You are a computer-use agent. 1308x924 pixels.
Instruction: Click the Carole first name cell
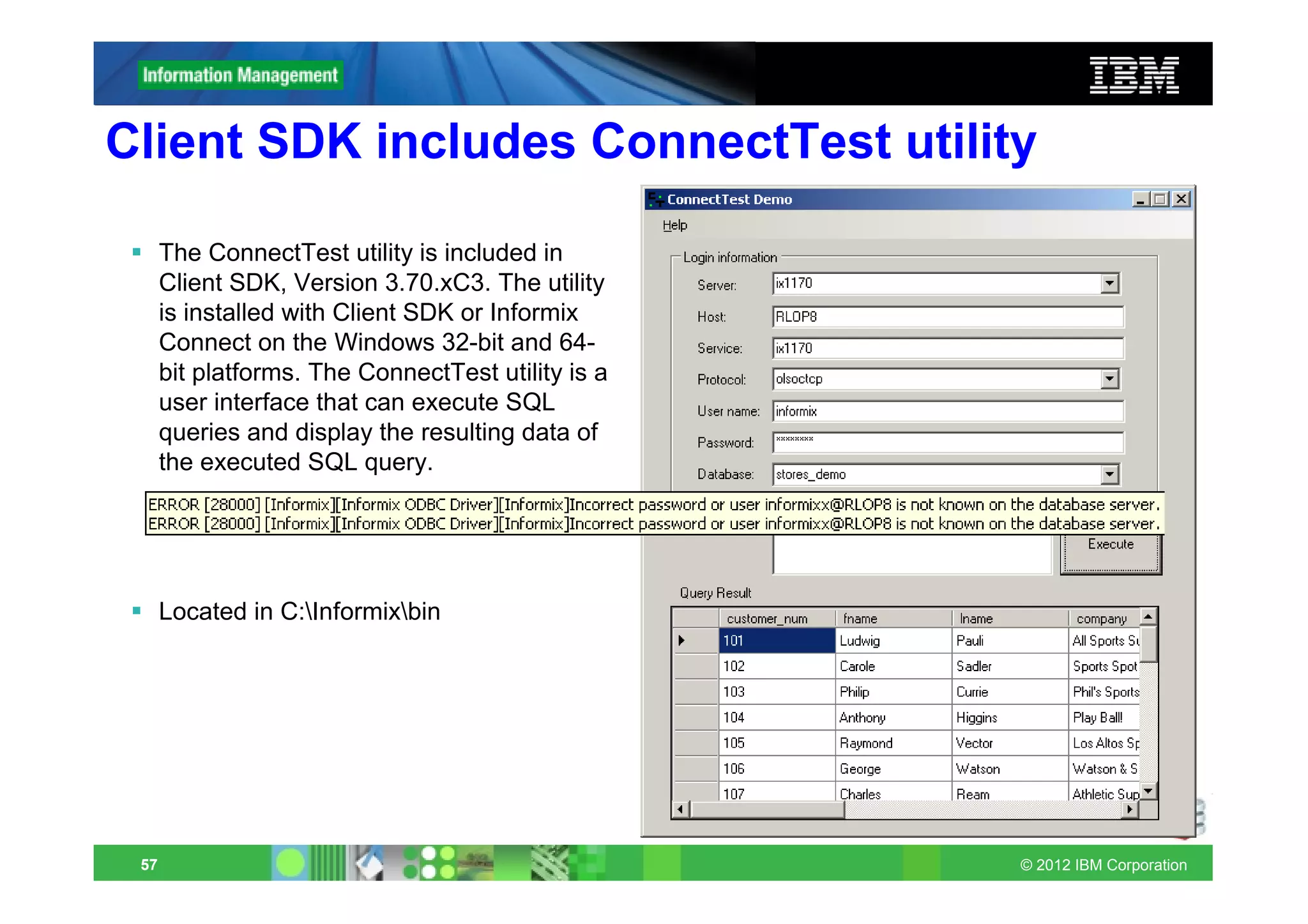click(x=894, y=666)
